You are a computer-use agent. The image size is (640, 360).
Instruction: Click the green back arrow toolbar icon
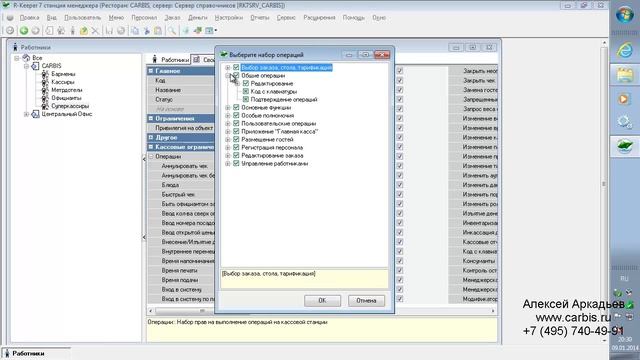tap(24, 31)
